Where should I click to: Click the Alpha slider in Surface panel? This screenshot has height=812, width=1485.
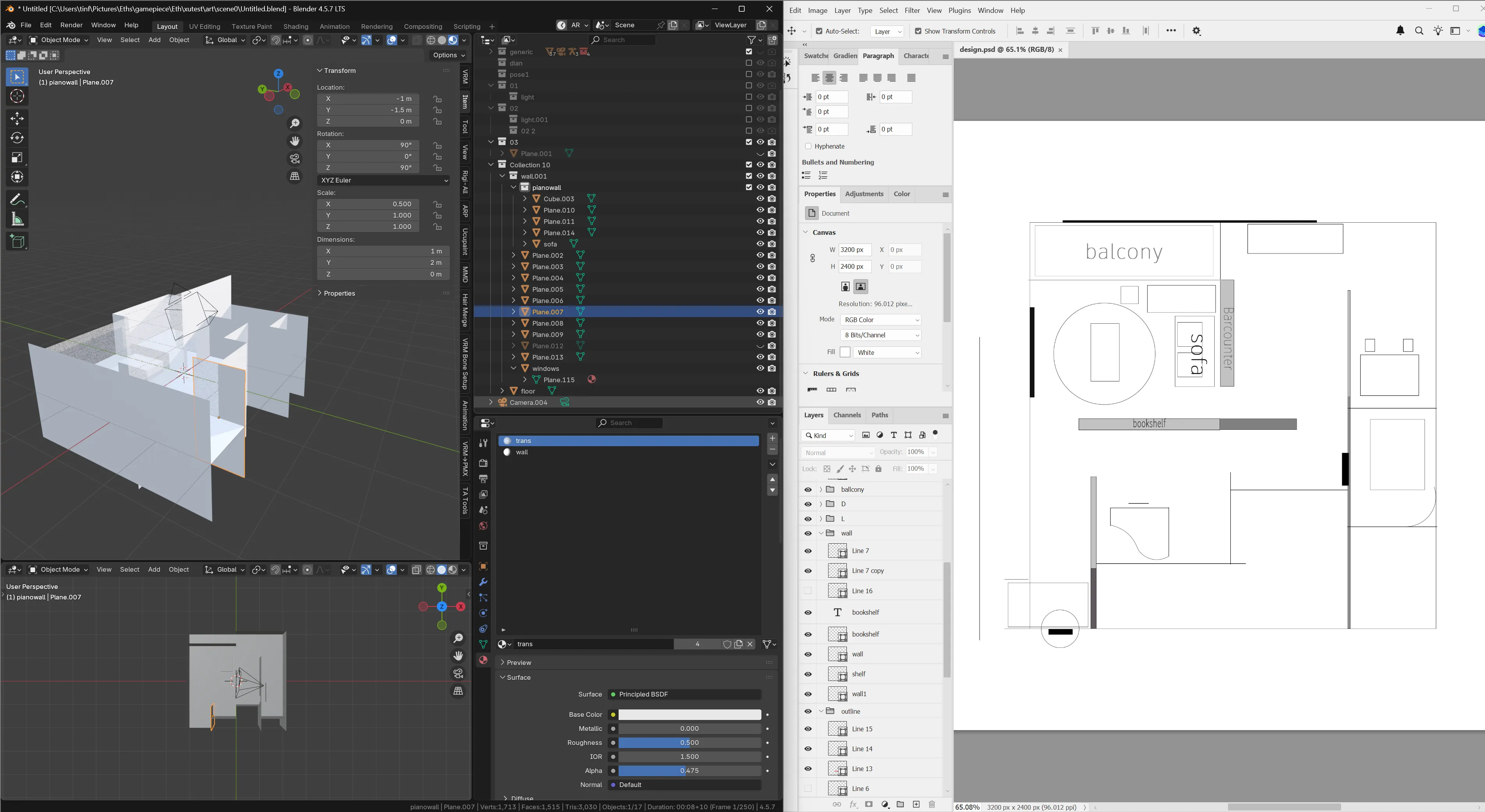(x=690, y=771)
